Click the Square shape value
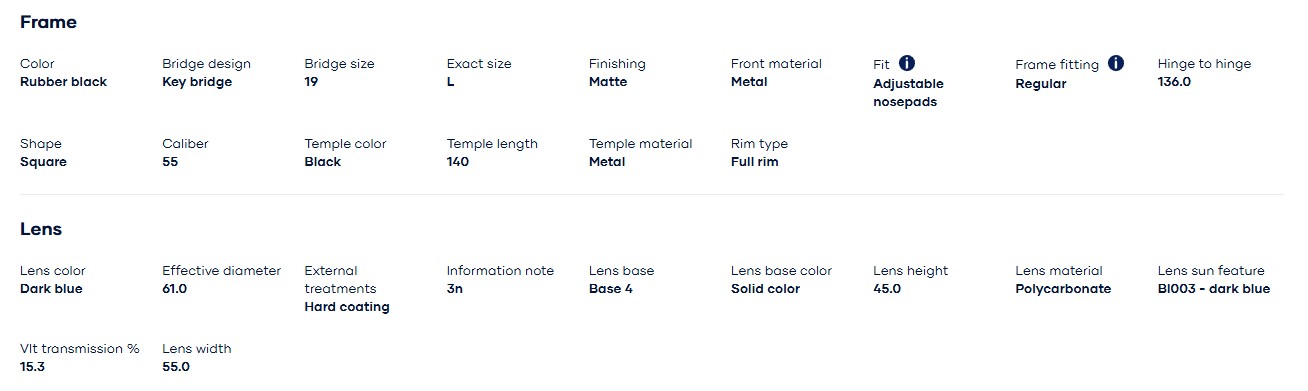The height and width of the screenshot is (391, 1308). click(43, 162)
